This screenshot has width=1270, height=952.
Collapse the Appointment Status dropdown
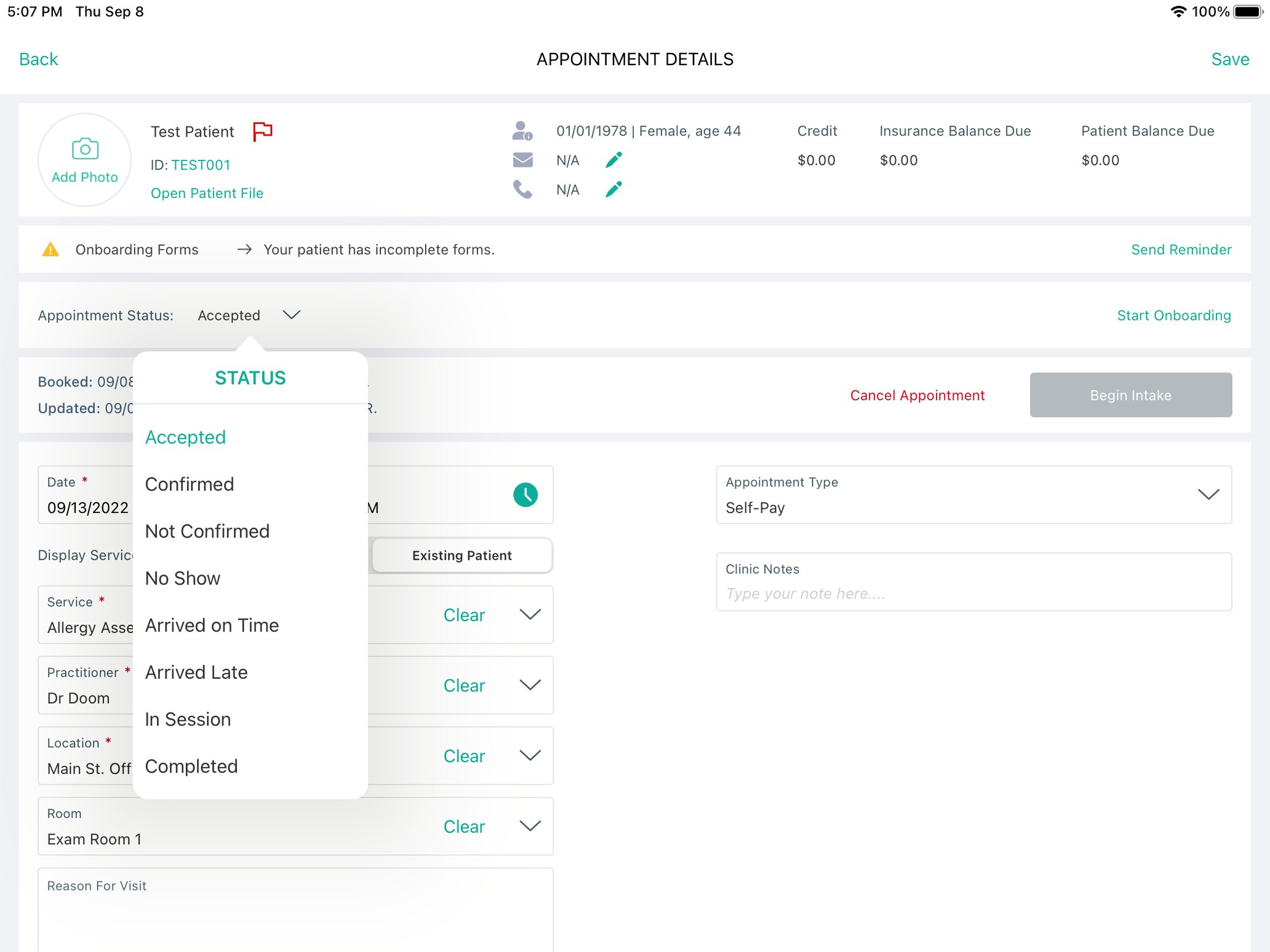pyautogui.click(x=291, y=314)
